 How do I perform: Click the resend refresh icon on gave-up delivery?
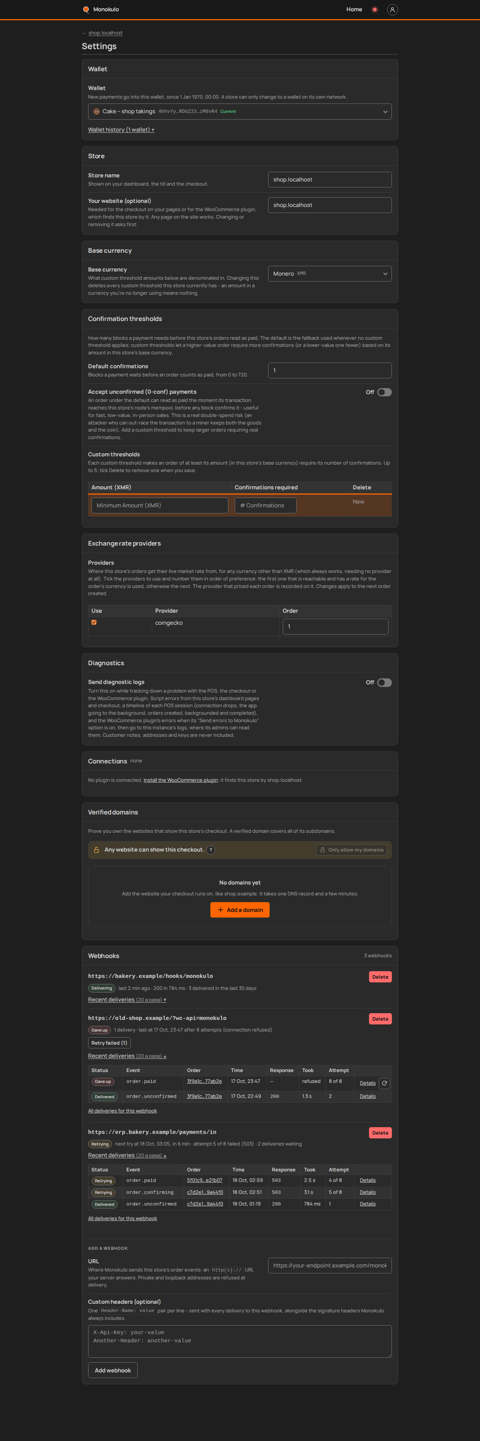[384, 1083]
